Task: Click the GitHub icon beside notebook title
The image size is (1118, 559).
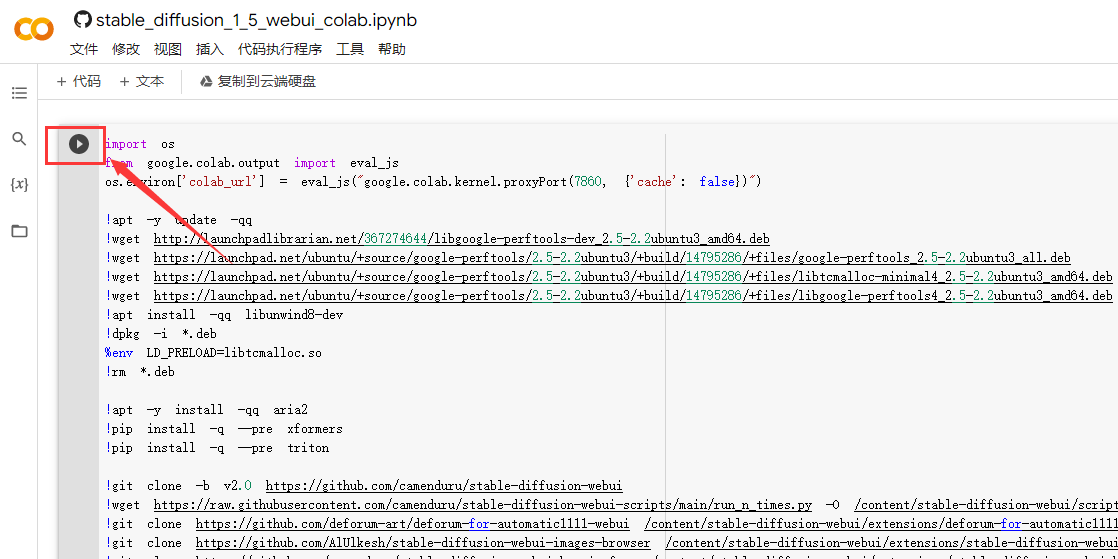Action: 83,20
